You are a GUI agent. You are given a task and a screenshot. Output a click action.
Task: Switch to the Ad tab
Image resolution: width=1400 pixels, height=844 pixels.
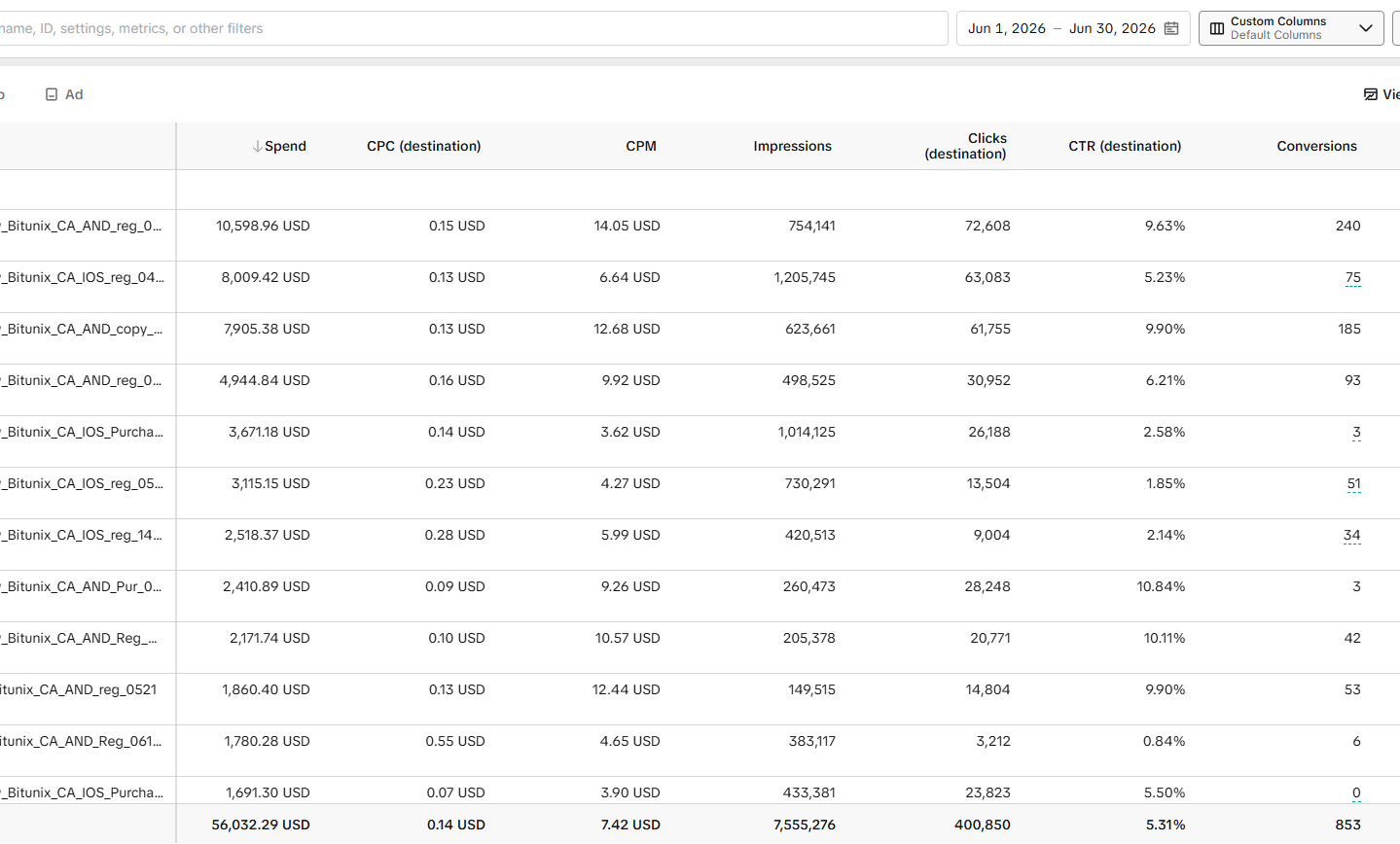click(x=64, y=94)
